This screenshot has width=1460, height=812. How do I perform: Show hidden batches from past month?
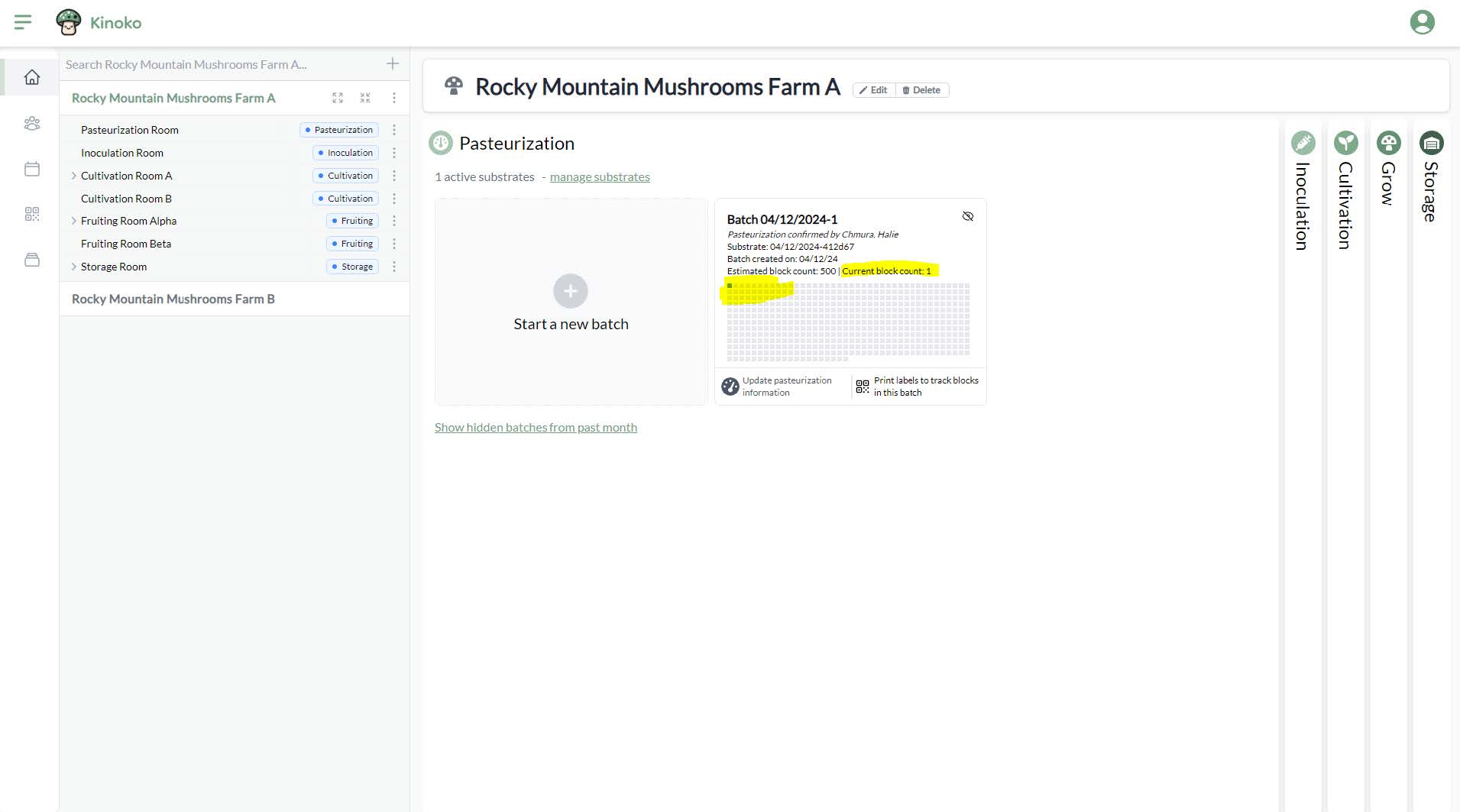(x=536, y=428)
